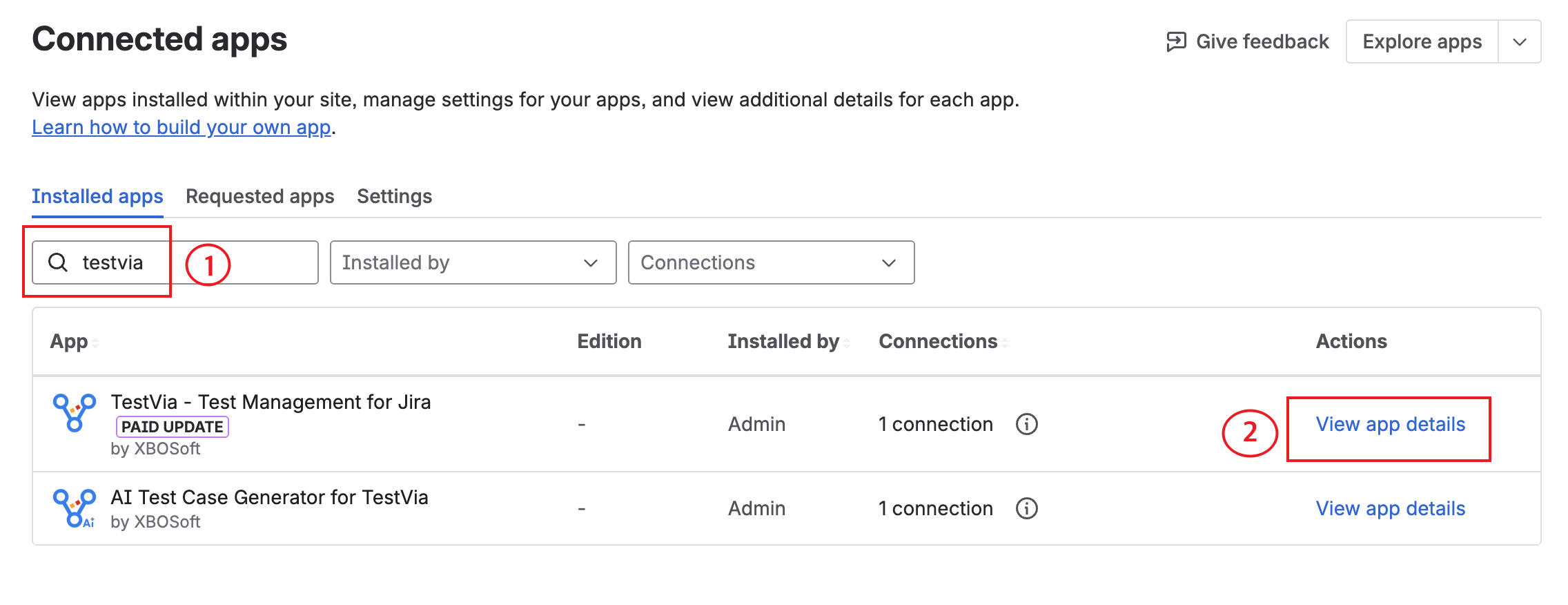This screenshot has height=605, width=1568.
Task: Open Learn how to build your own app link
Action: tap(182, 127)
